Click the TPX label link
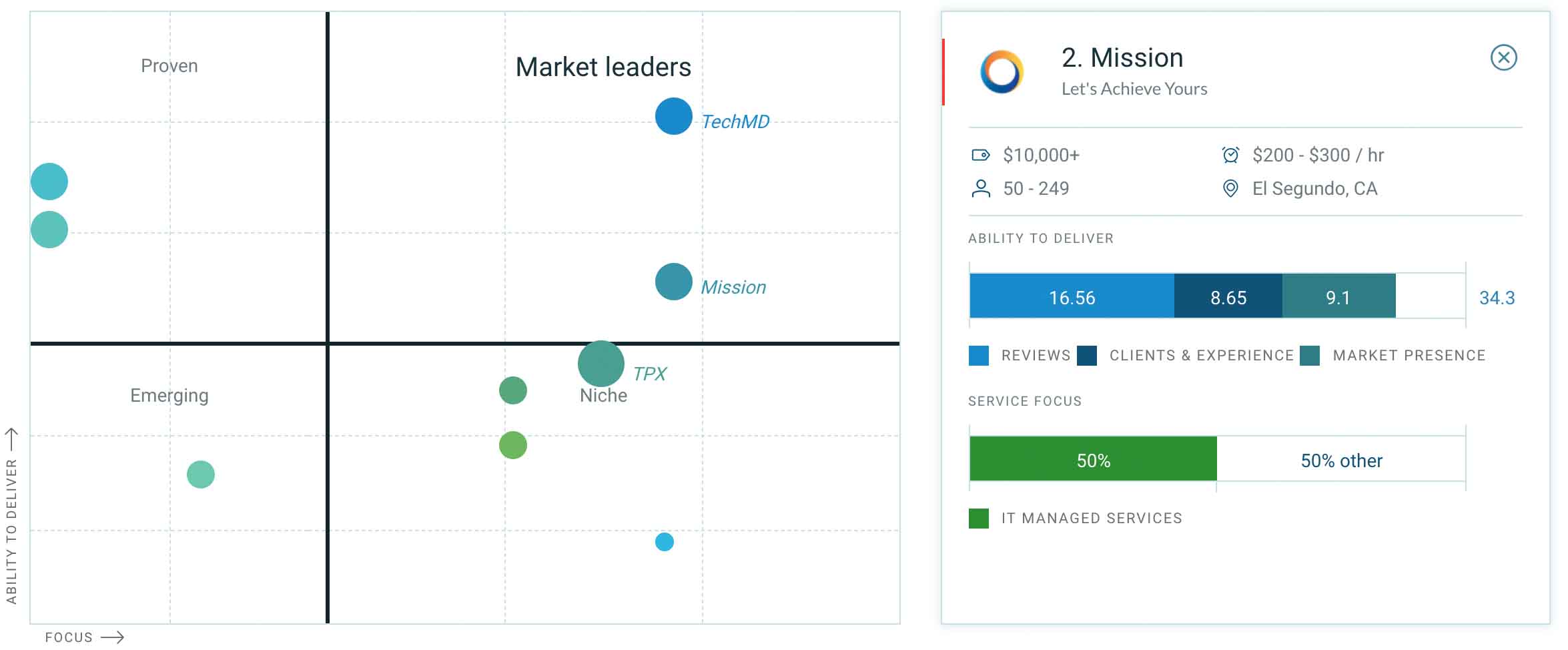 click(649, 374)
